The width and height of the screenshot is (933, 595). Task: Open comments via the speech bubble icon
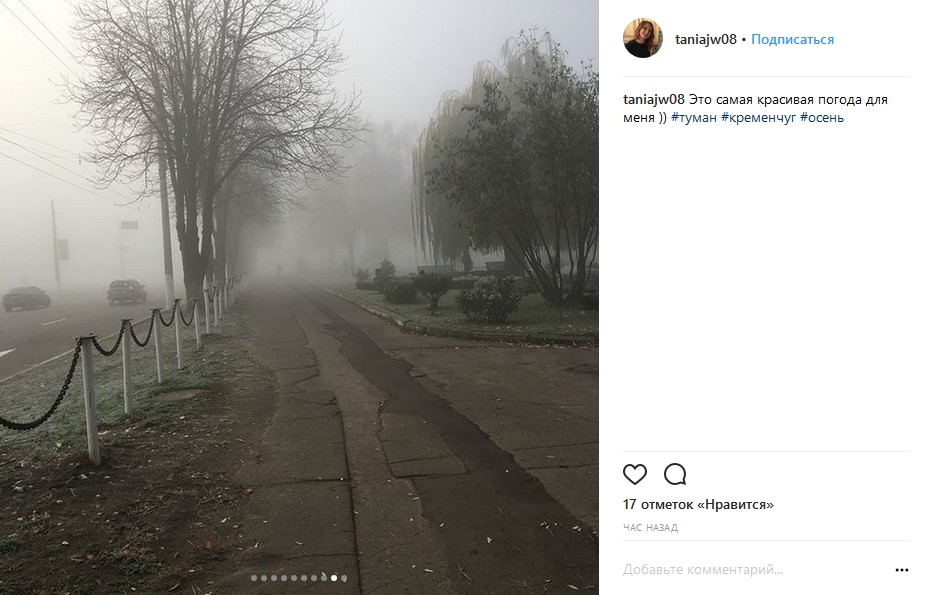675,474
